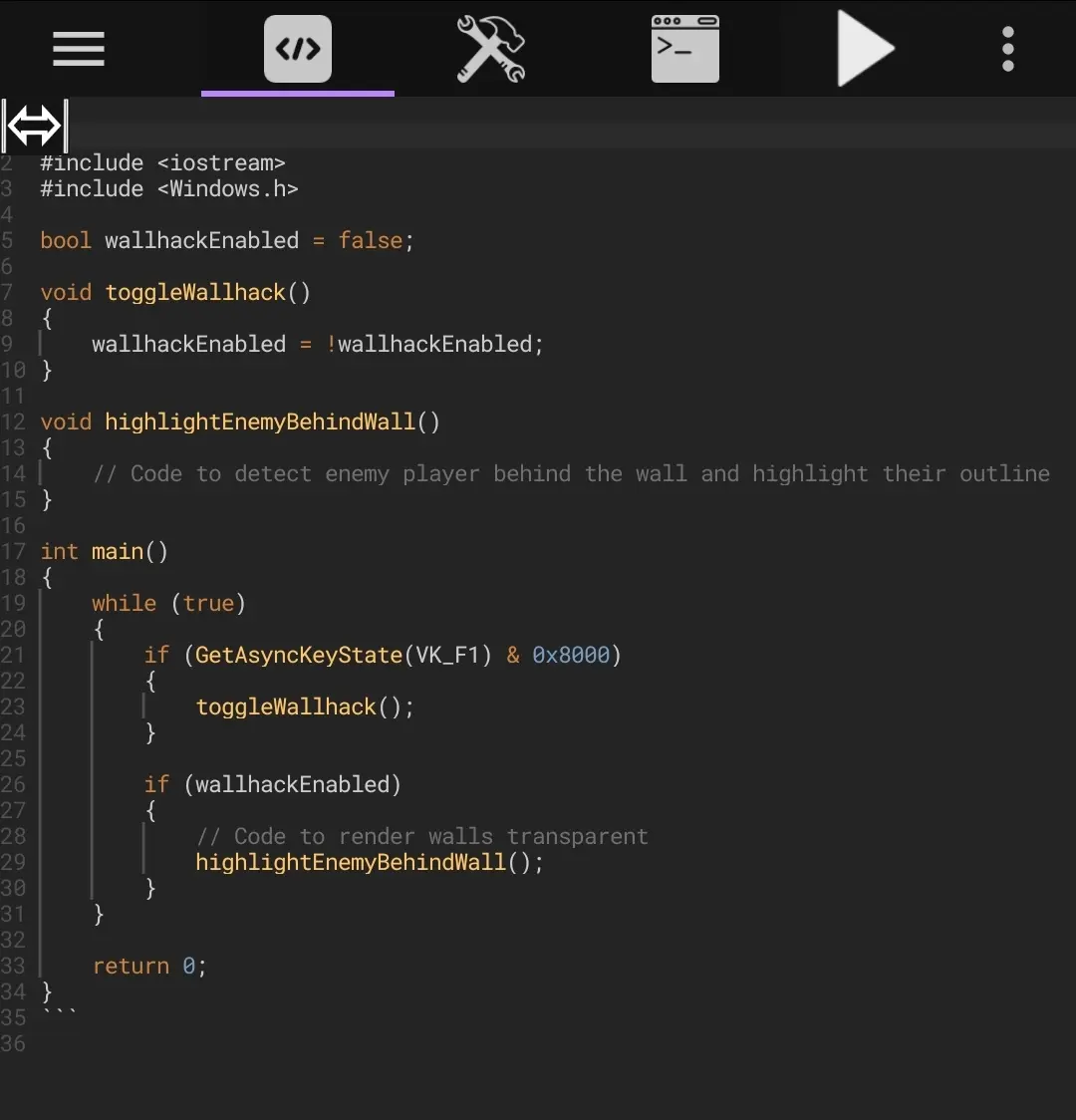This screenshot has width=1076, height=1120.
Task: Click the 'if (wallhackEnabled)' line
Action: point(273,784)
